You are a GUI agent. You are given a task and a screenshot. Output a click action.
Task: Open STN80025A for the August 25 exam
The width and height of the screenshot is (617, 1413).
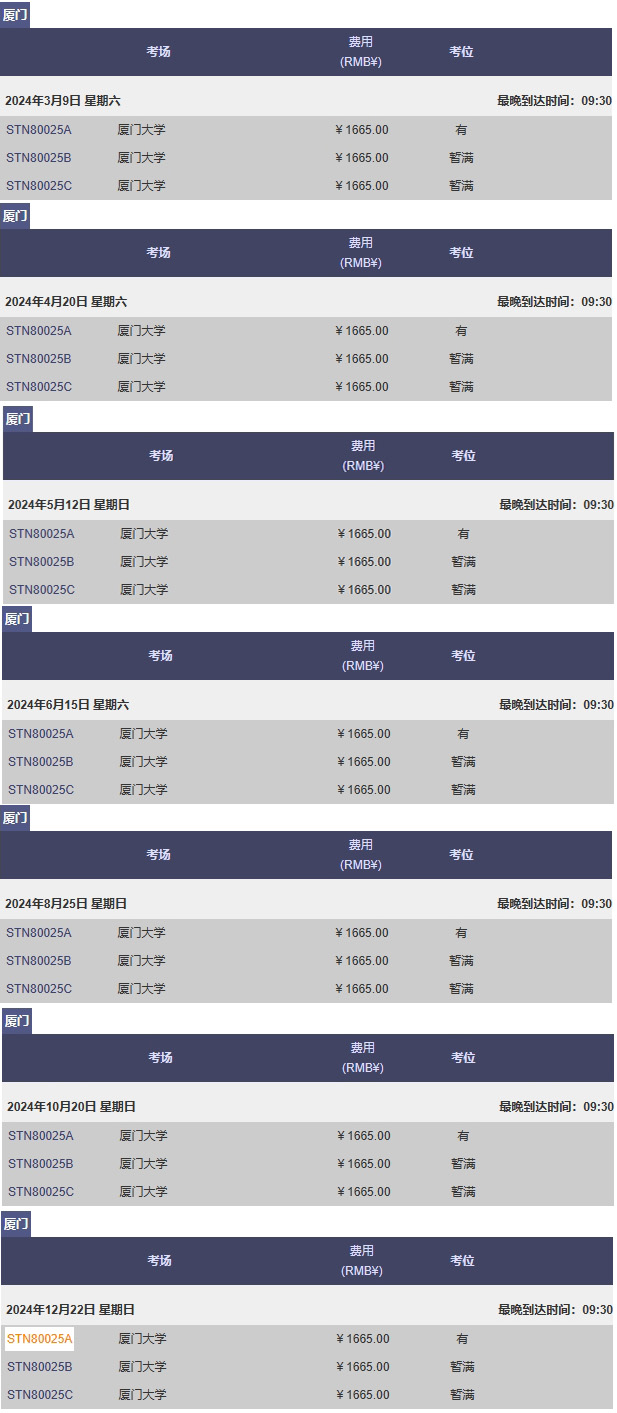pyautogui.click(x=39, y=933)
